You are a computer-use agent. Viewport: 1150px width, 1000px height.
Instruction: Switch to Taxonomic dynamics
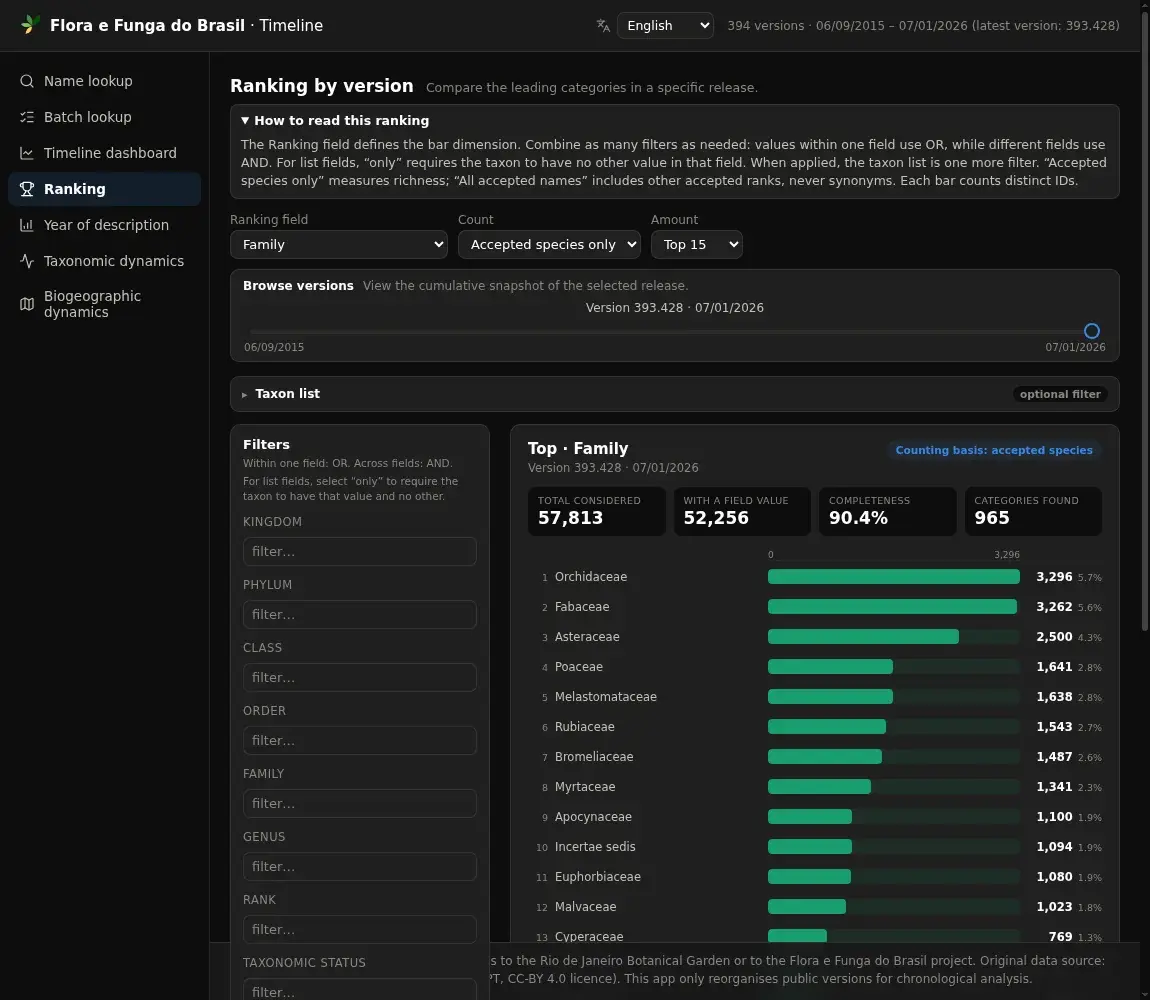[x=104, y=260]
